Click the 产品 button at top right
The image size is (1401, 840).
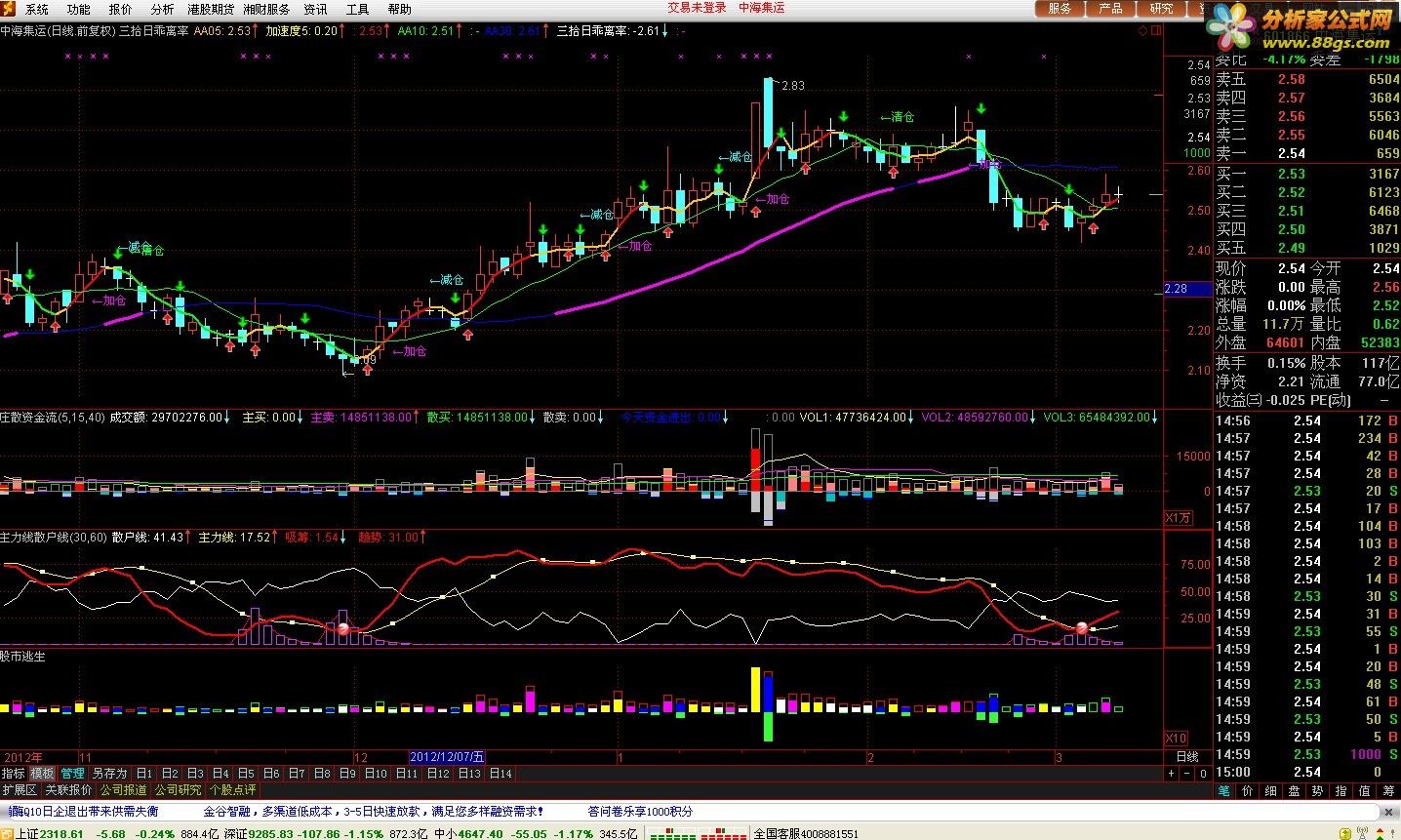(x=1110, y=8)
